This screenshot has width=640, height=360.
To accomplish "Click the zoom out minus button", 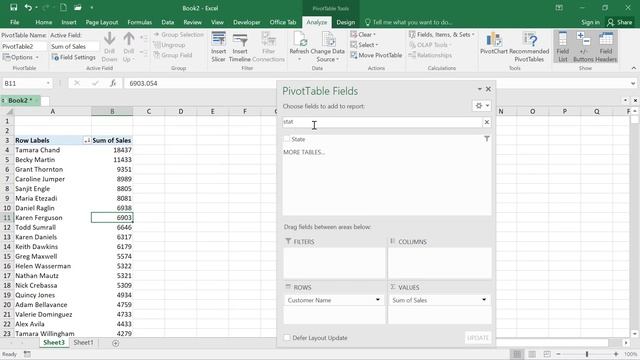I will pyautogui.click(x=558, y=354).
